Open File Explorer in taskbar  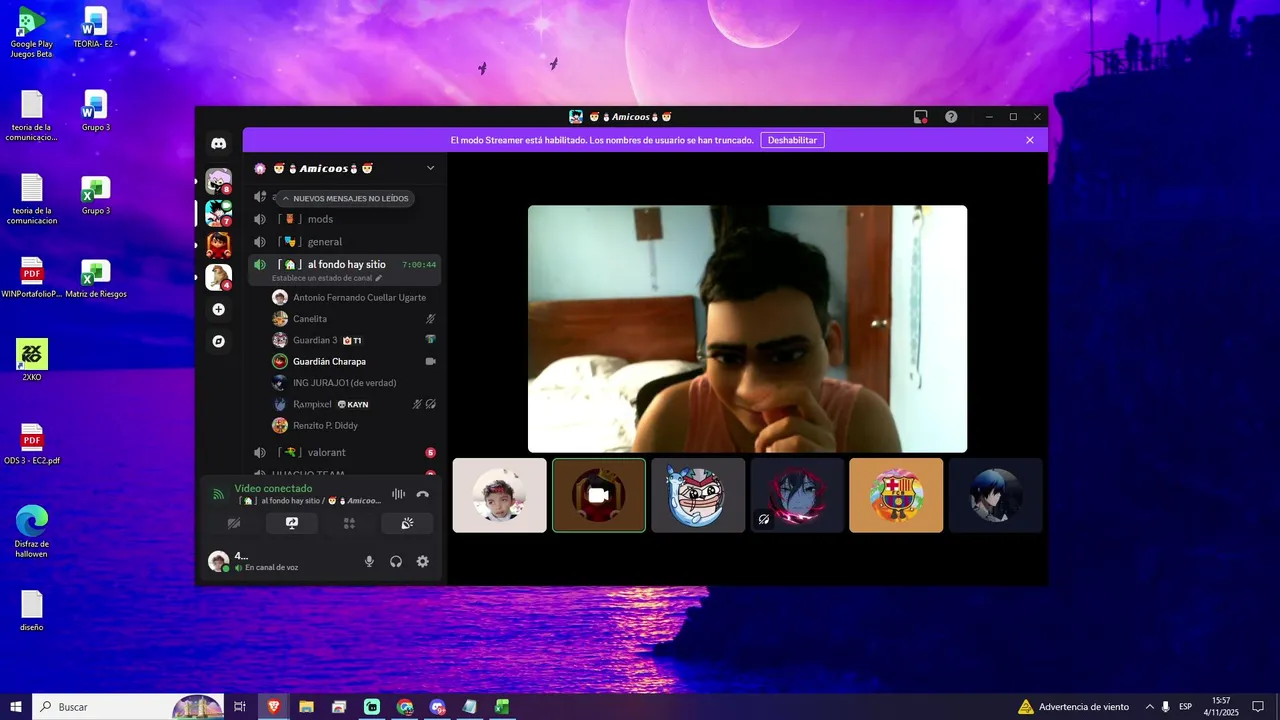[x=306, y=707]
